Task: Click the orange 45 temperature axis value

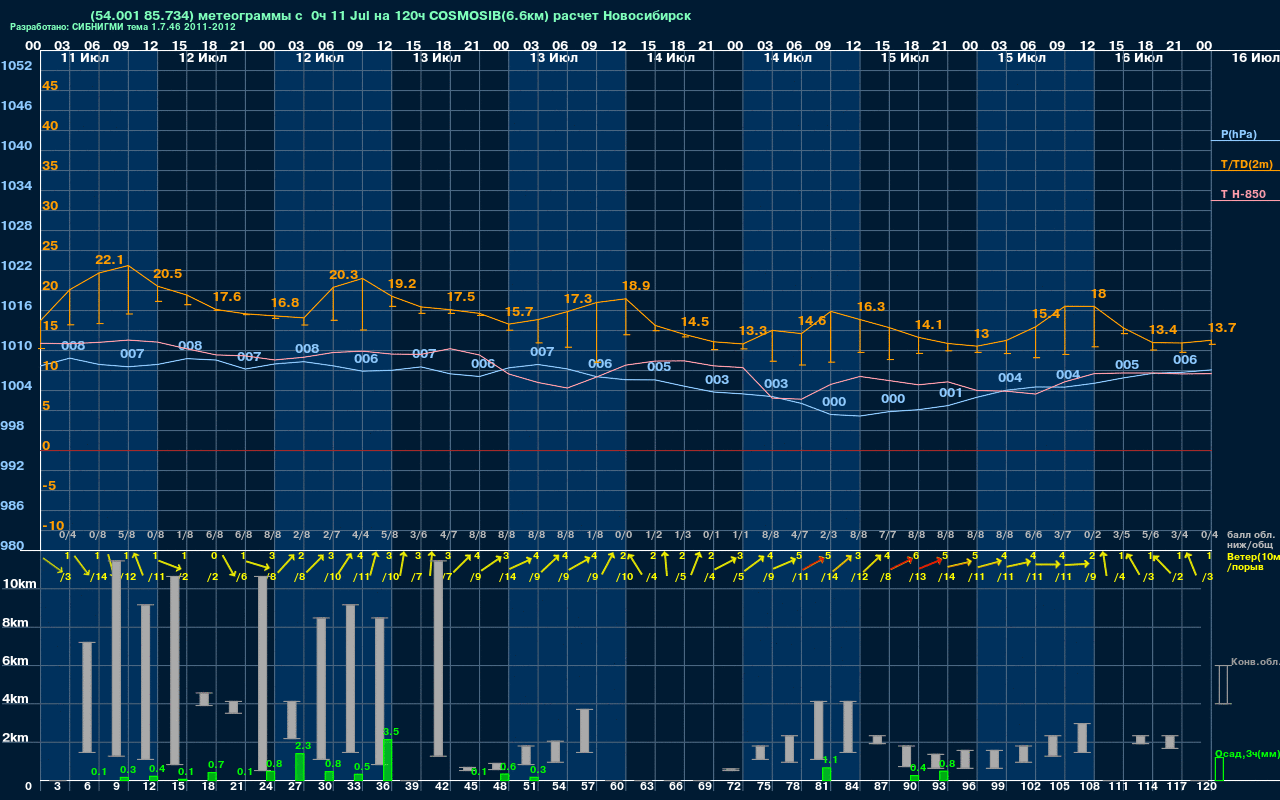Action: pyautogui.click(x=50, y=86)
